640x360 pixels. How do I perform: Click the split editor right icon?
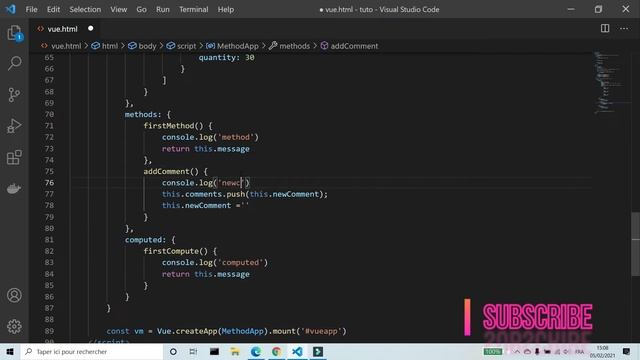coord(605,28)
